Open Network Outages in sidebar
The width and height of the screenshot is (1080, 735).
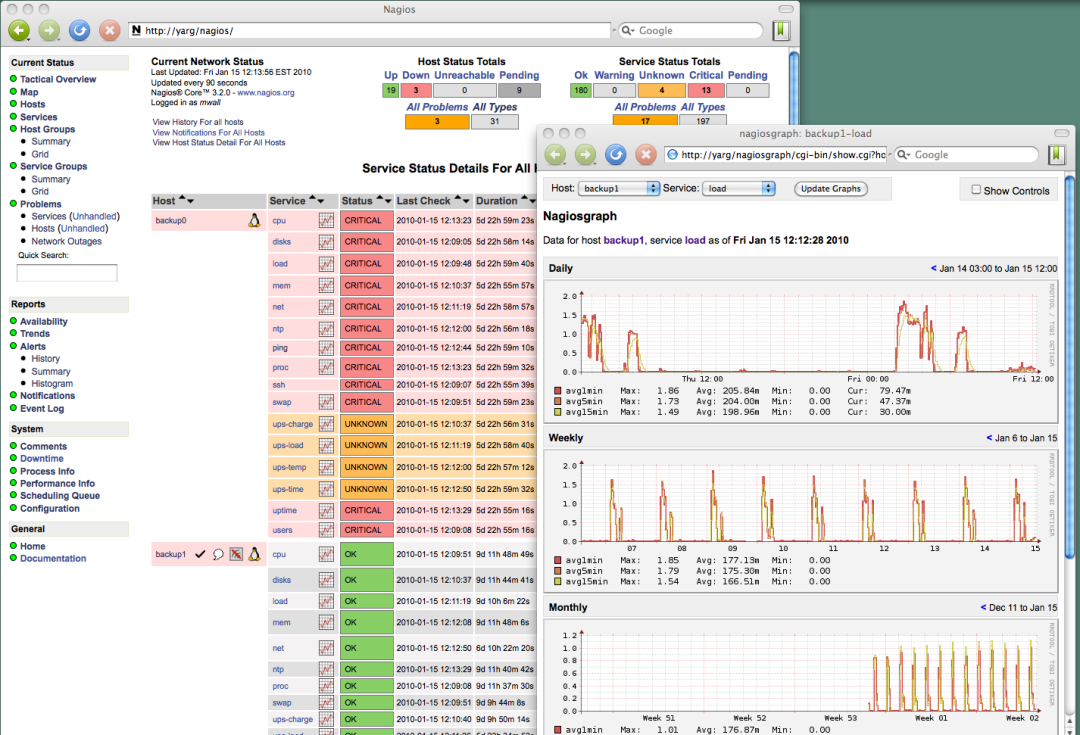66,241
